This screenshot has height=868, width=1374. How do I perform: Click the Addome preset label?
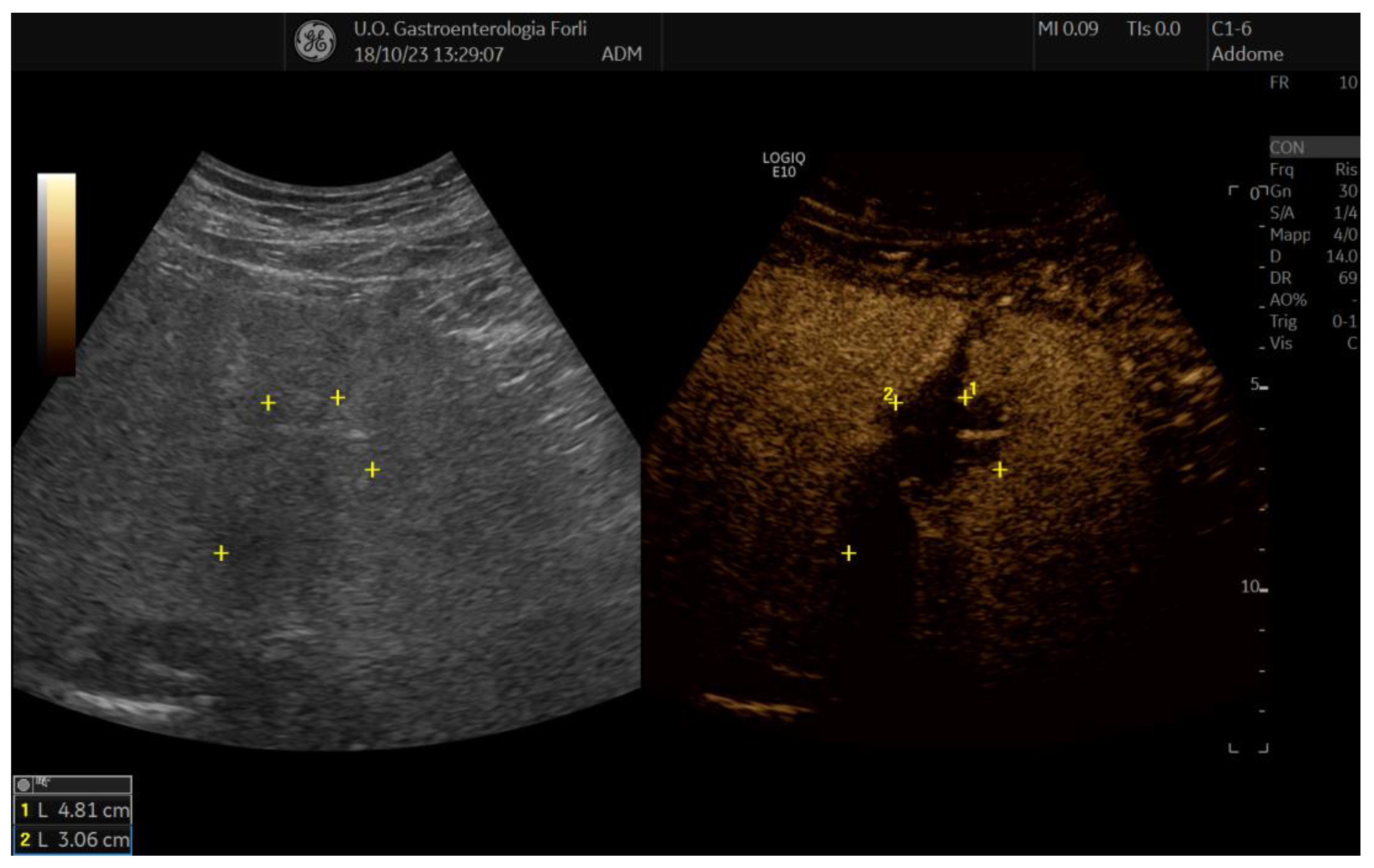point(1247,54)
